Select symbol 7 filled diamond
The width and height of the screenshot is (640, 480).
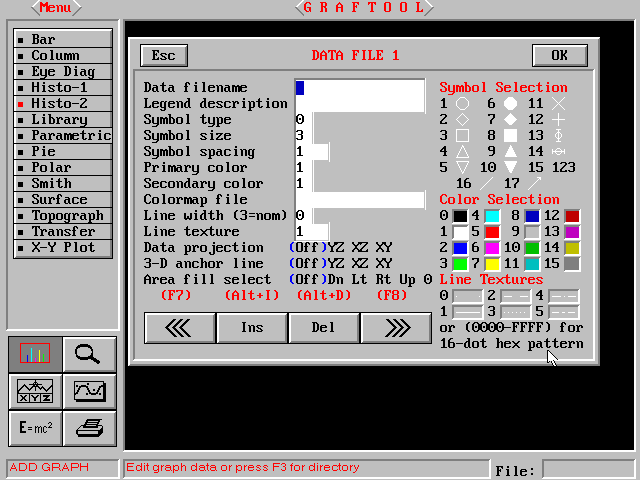tap(510, 120)
